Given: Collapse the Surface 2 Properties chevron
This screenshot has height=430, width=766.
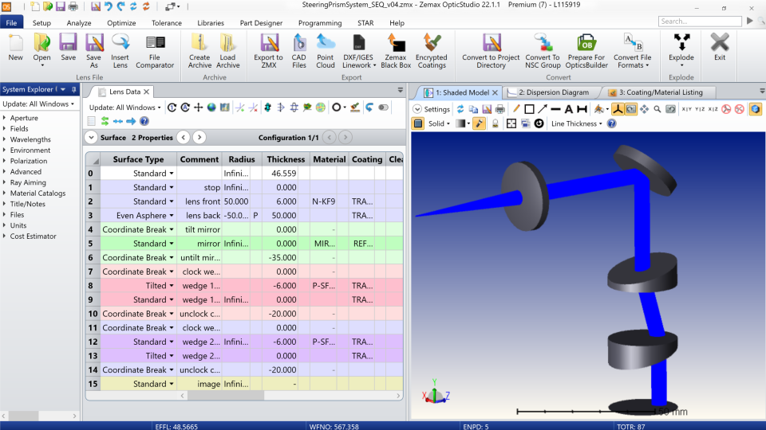Looking at the screenshot, I should click(x=91, y=138).
